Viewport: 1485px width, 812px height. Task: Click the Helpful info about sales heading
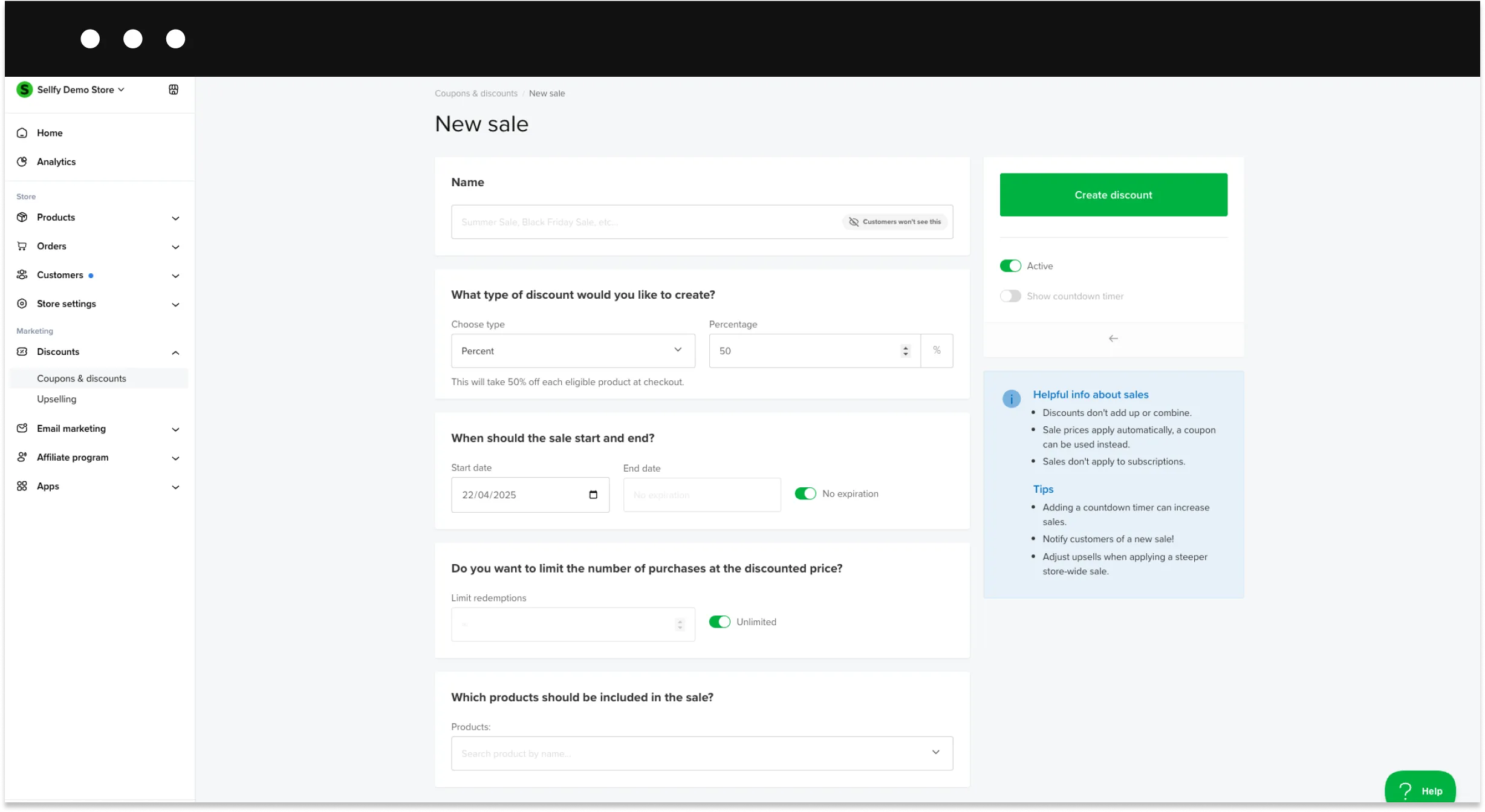[1090, 394]
